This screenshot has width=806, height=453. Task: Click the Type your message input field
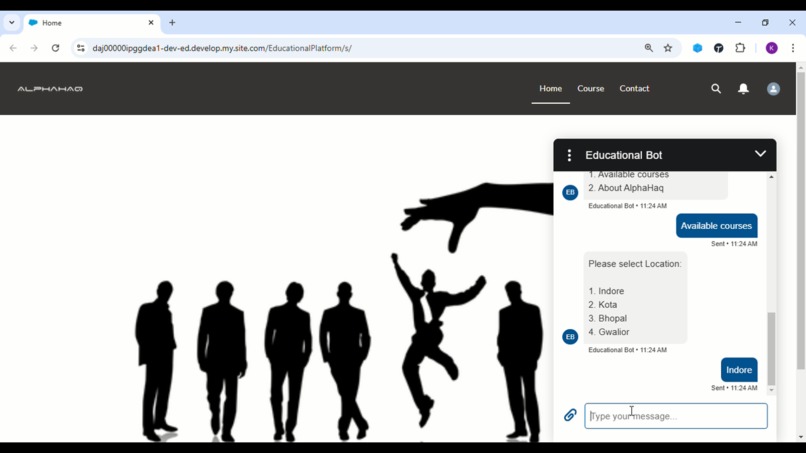(675, 416)
